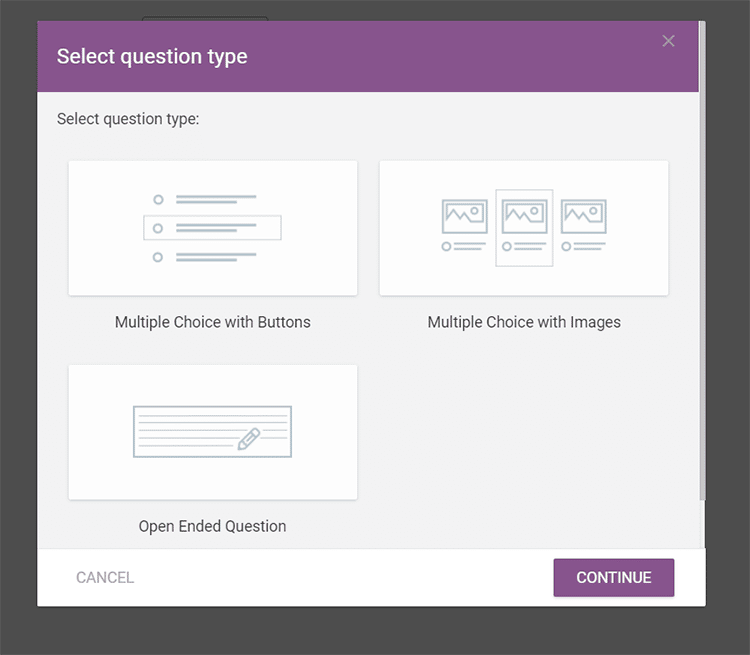Image resolution: width=750 pixels, height=655 pixels.
Task: Click the dimmed backdrop outside the dialog
Action: pos(18,330)
